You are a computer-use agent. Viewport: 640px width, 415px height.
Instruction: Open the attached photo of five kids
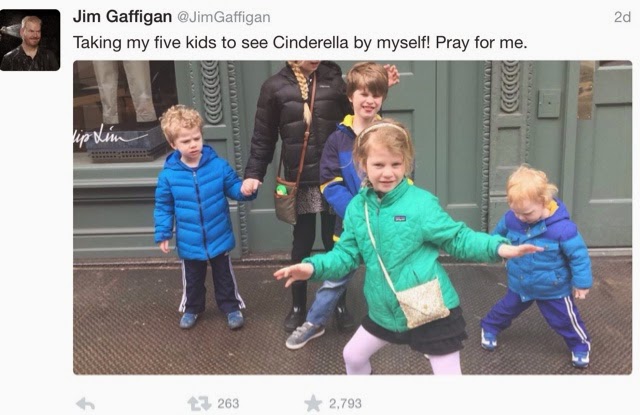(x=352, y=217)
